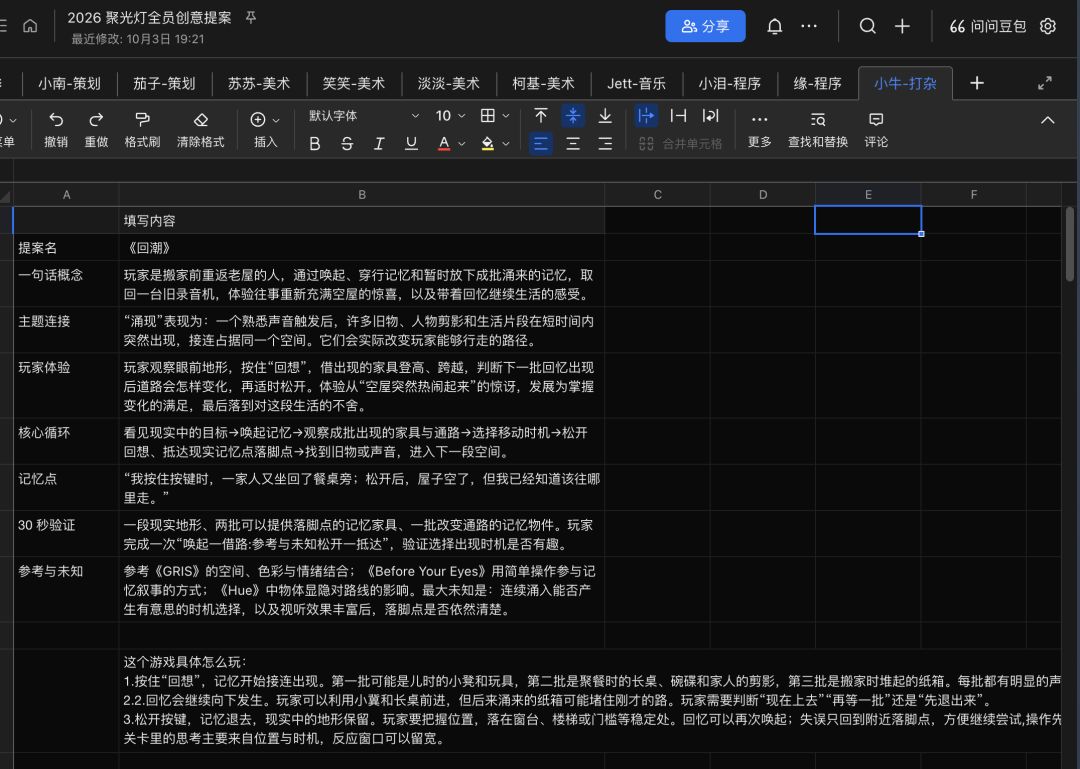This screenshot has width=1080, height=769.
Task: Click the vertical scrollbar thumb
Action: 1070,244
